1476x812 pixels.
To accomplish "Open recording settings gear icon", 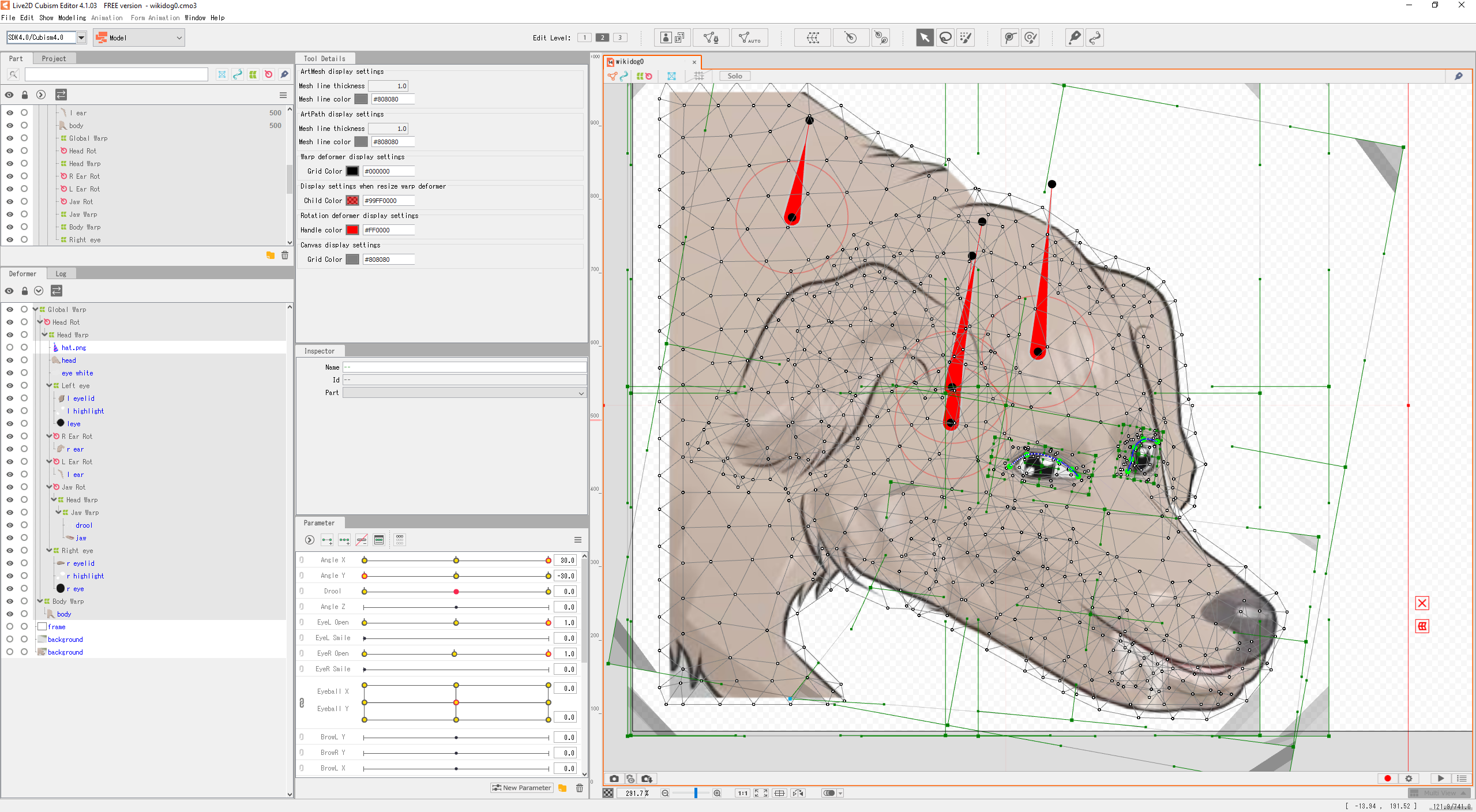I will coord(1409,779).
